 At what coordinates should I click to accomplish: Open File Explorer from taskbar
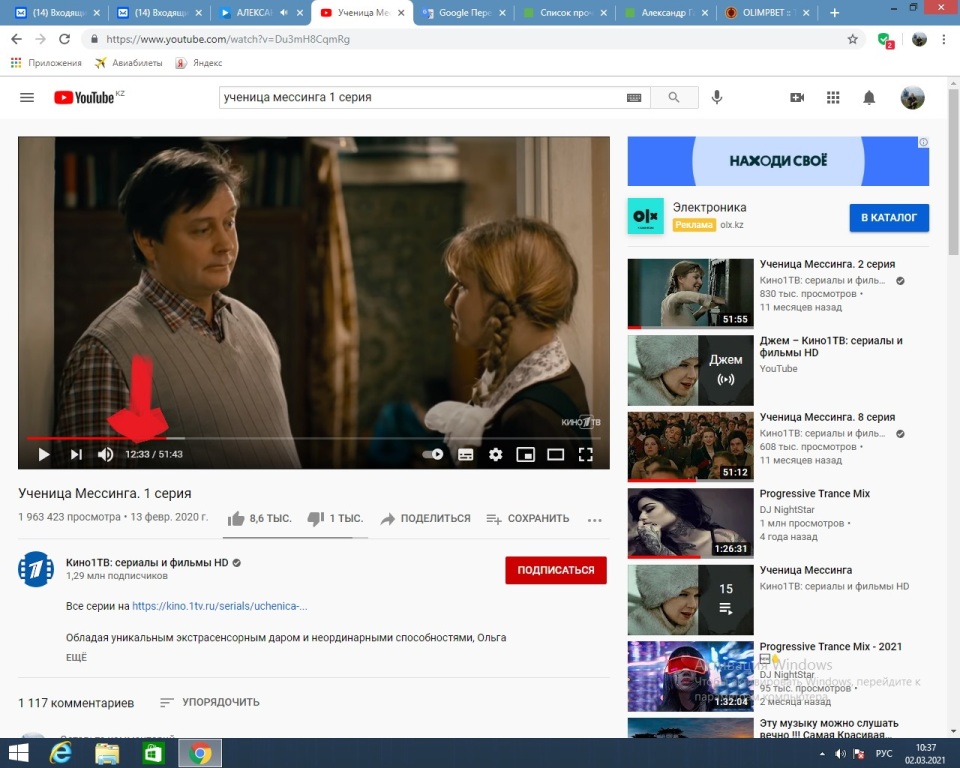coord(107,753)
